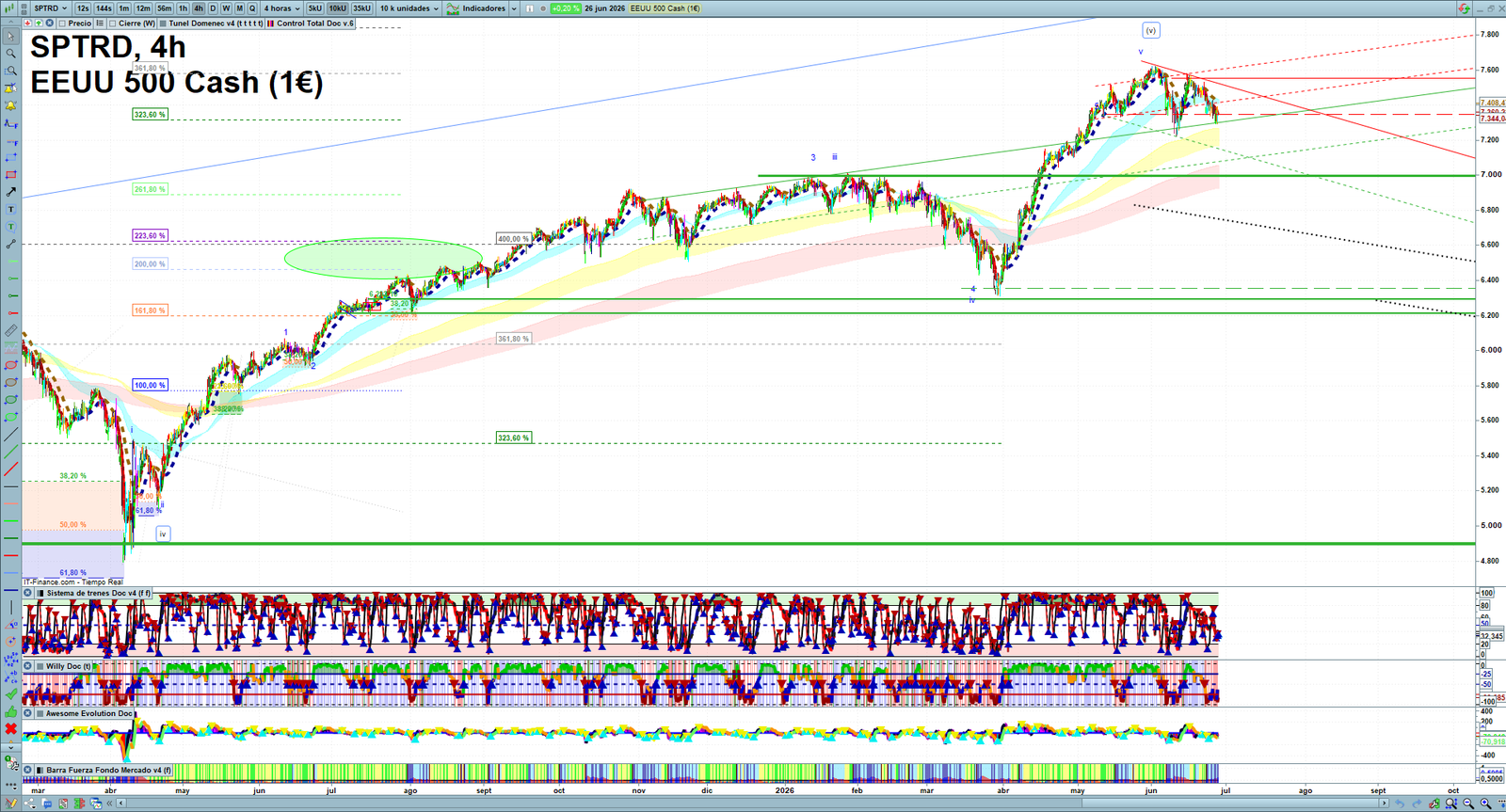Click horizontal scrollbar left arrow
The image size is (1506, 812).
121,804
